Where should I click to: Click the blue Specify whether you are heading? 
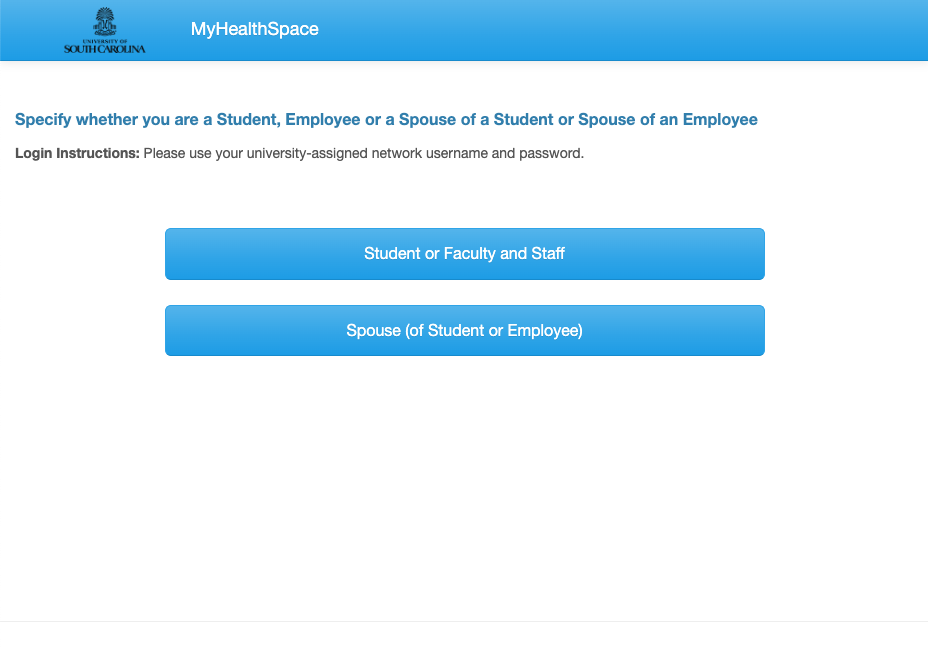[x=386, y=120]
